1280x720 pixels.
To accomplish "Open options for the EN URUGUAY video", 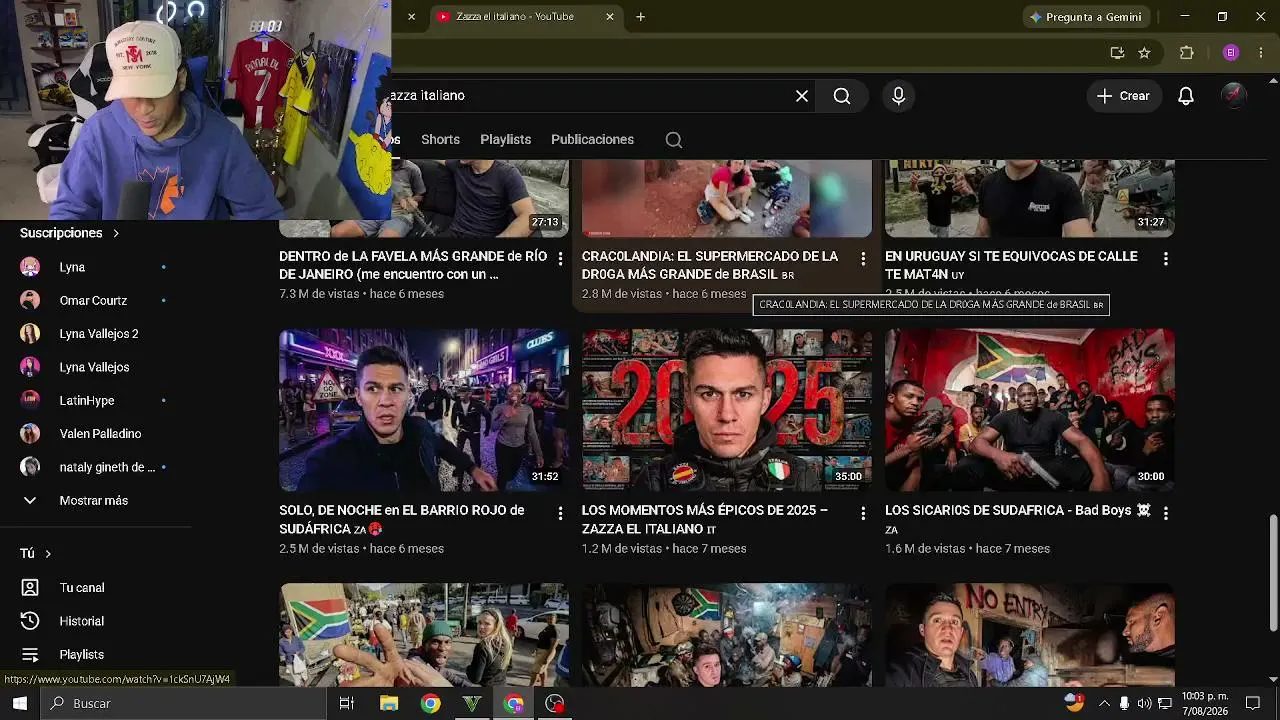I will [1165, 259].
